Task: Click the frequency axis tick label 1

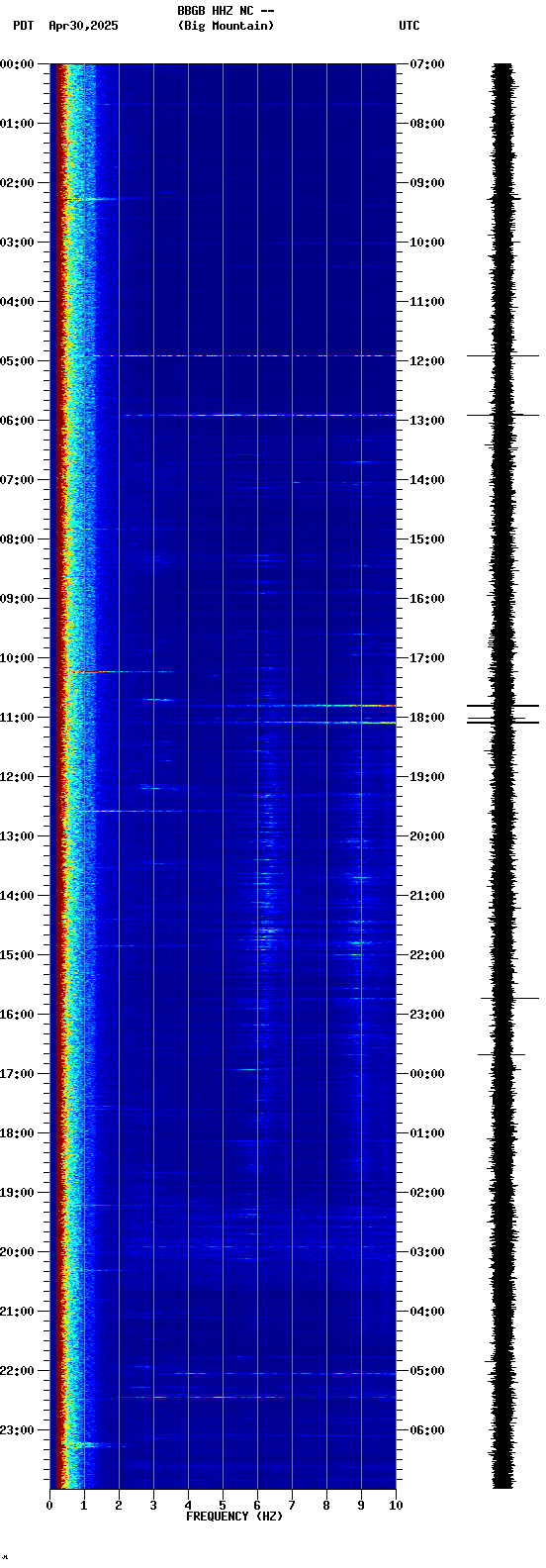Action: point(84,1506)
